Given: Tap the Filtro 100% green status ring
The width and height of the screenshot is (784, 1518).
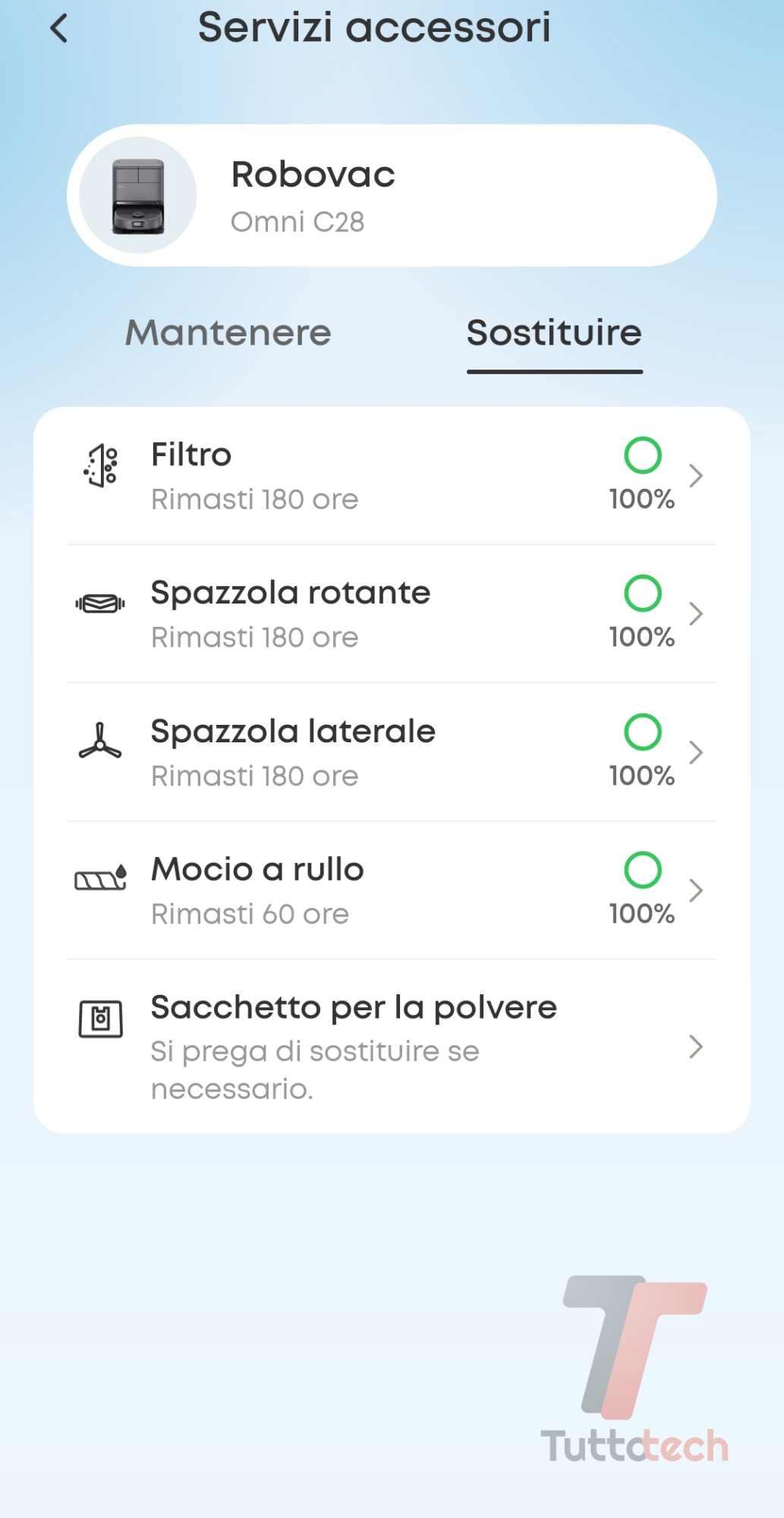Looking at the screenshot, I should [x=643, y=455].
